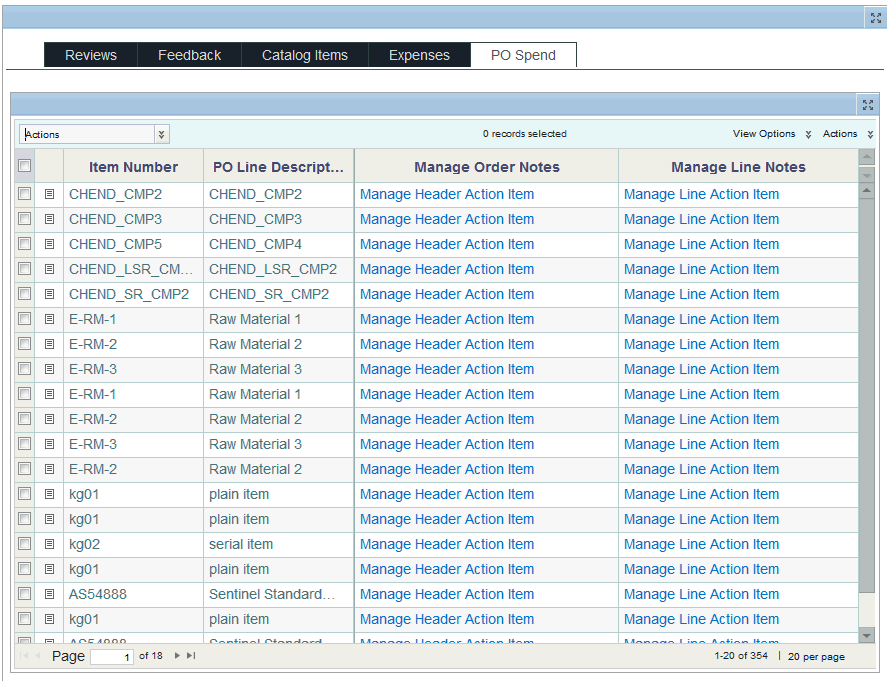The image size is (887, 681).
Task: Open Manage Header Action Item for CHEND_CMP3
Action: (447, 219)
